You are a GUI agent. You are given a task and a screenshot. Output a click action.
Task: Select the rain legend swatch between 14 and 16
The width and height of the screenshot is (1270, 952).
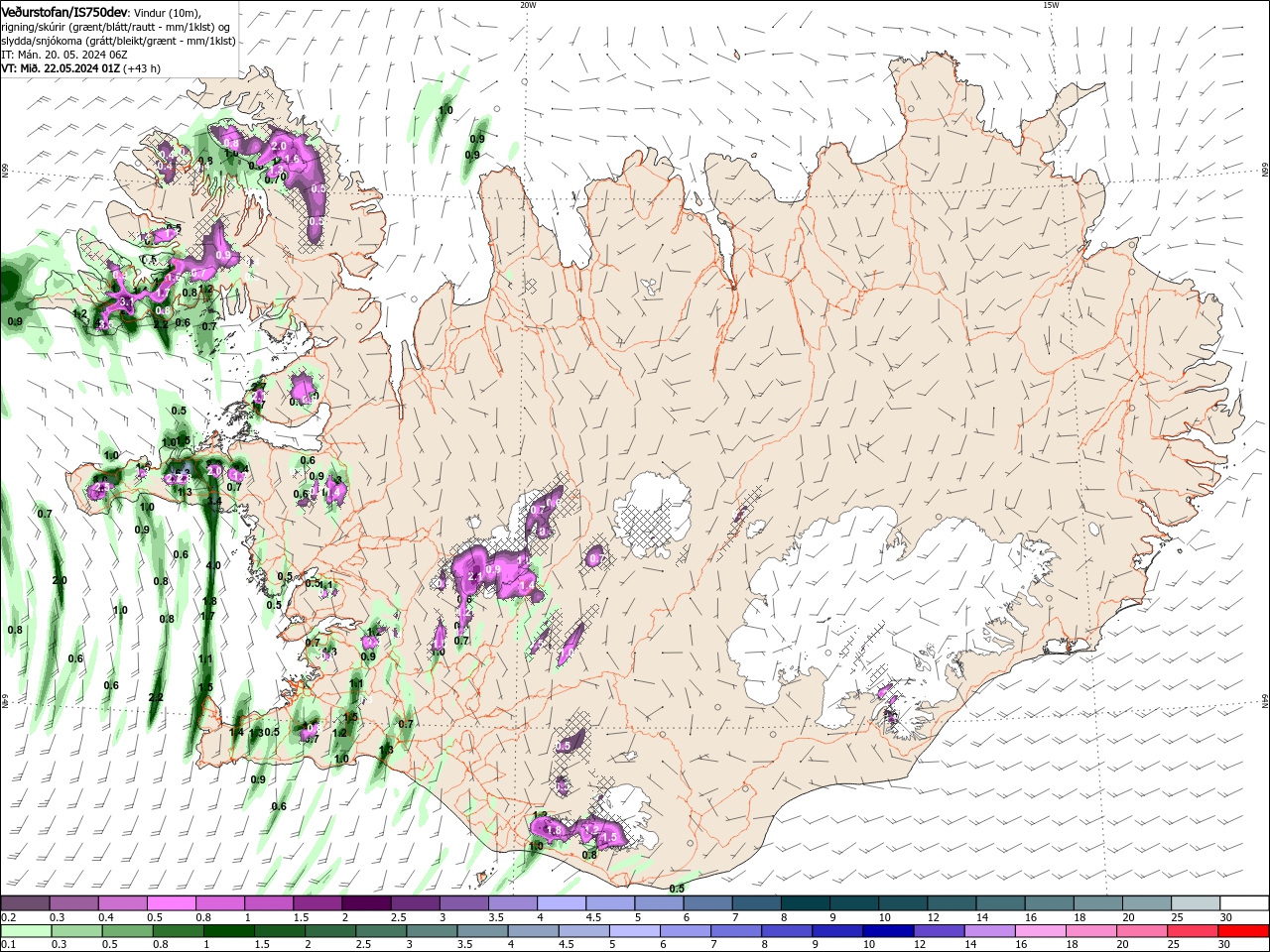tap(988, 931)
